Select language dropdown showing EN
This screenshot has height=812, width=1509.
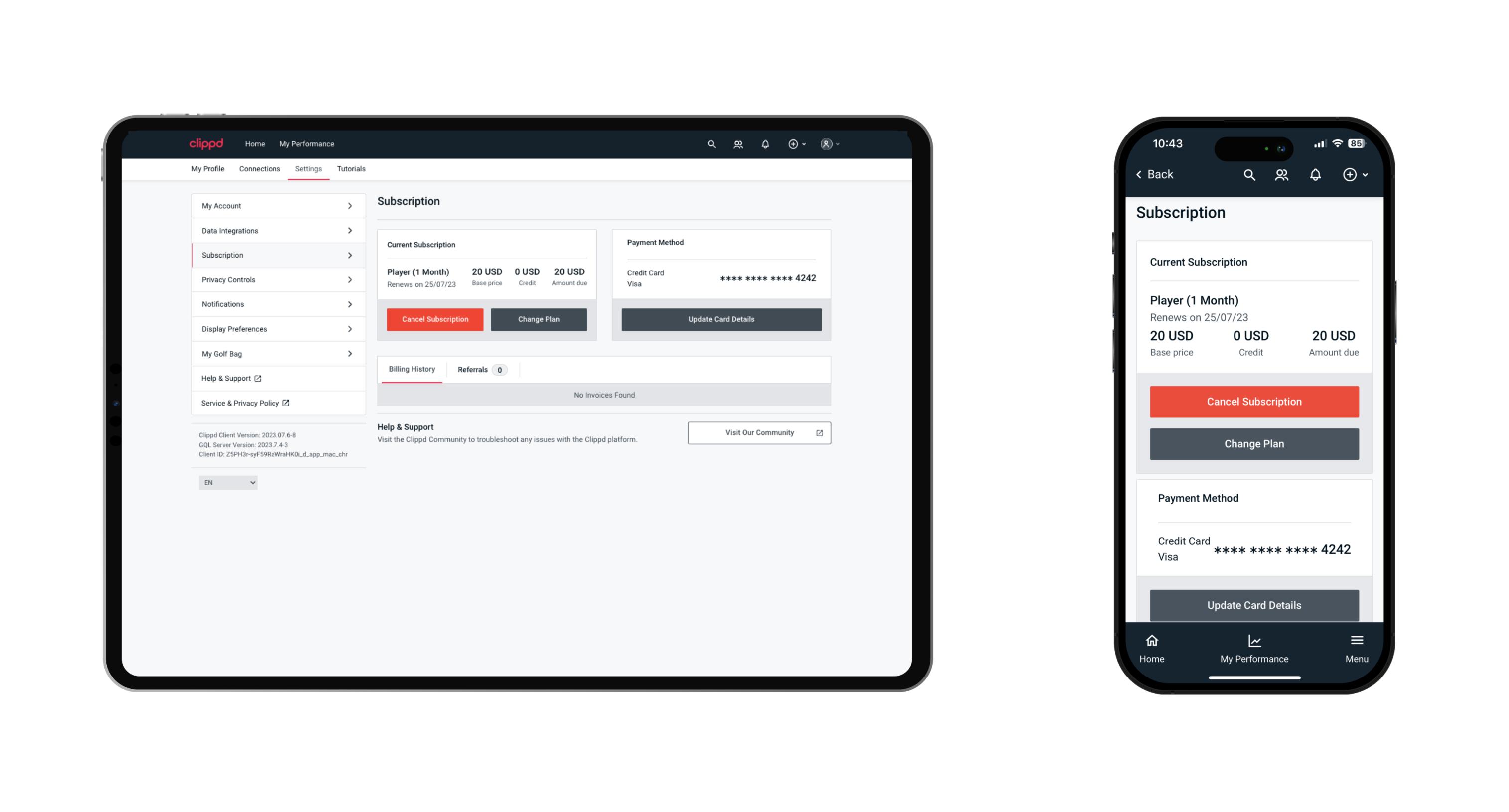point(226,482)
